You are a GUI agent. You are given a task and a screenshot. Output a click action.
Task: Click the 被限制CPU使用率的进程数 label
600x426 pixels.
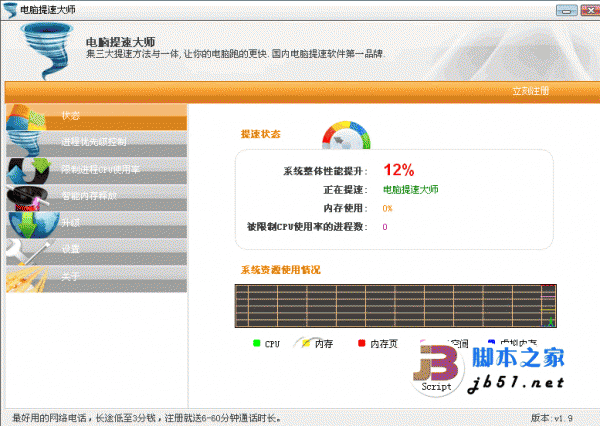[x=307, y=227]
